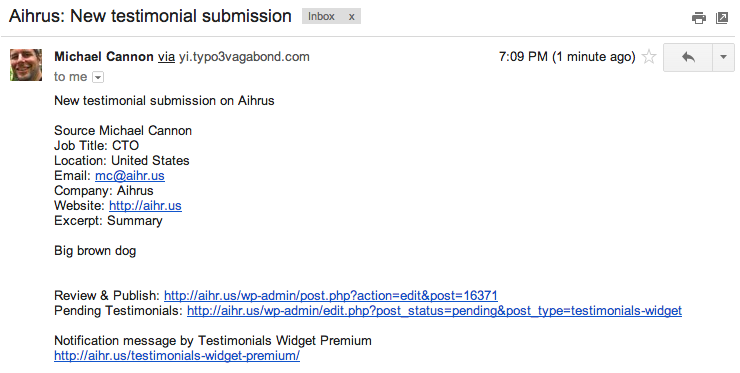Screen dimensions: 740x373
Task: Click the yi.typo3vagabond.com sender domain
Action: pos(244,57)
